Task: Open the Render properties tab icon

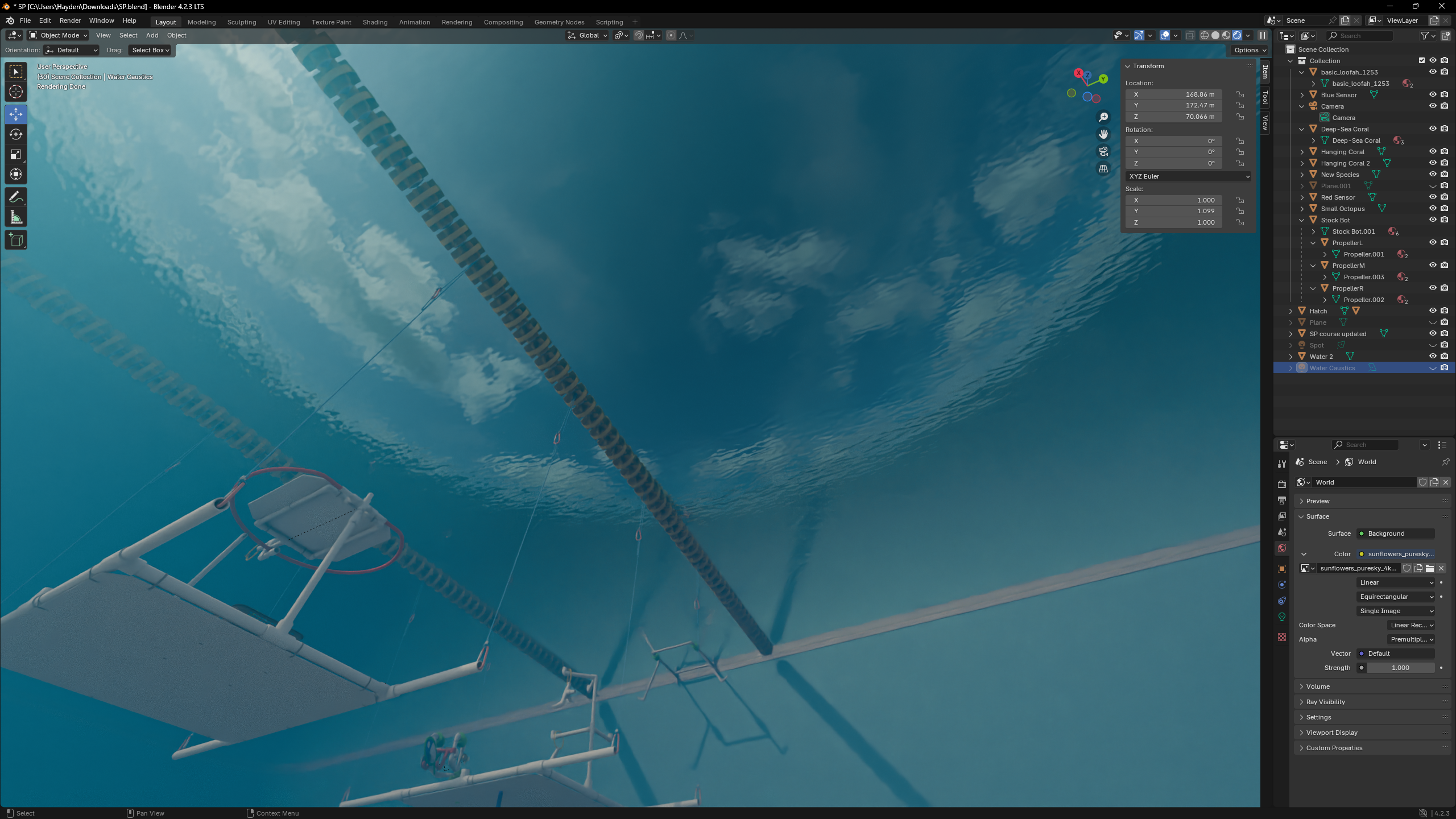Action: pos(1282,484)
